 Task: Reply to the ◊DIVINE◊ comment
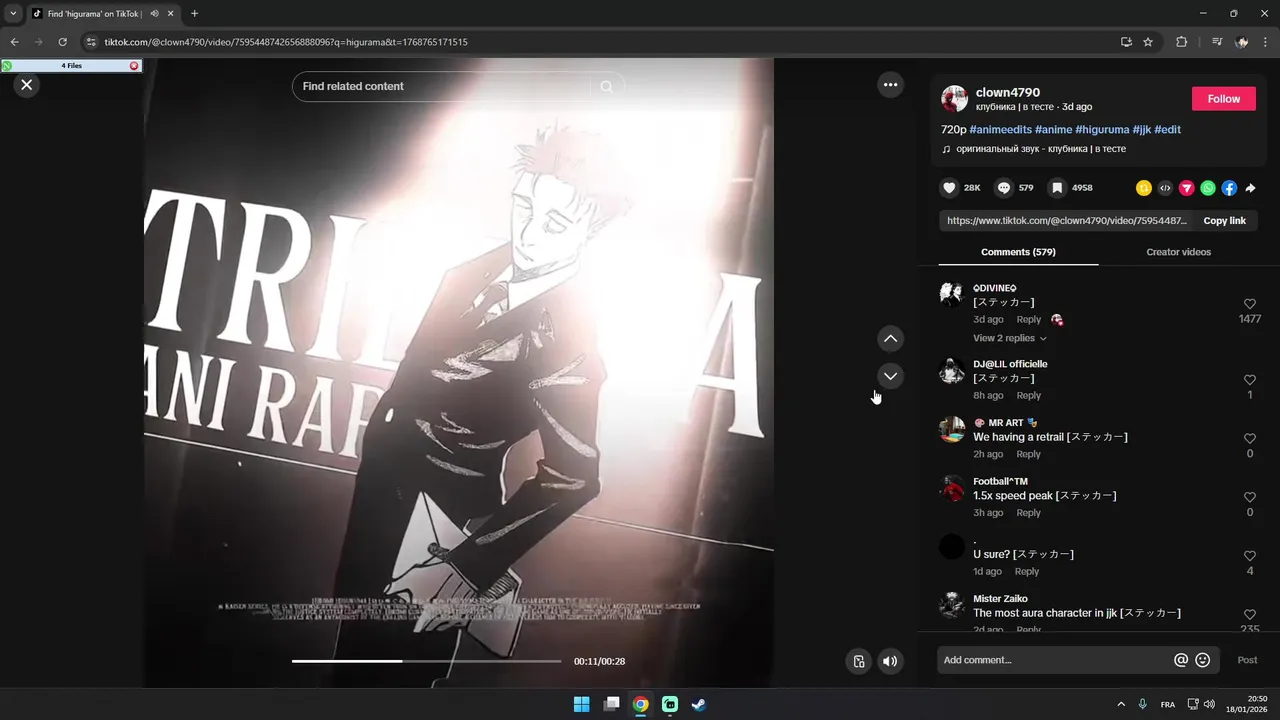(x=1029, y=320)
